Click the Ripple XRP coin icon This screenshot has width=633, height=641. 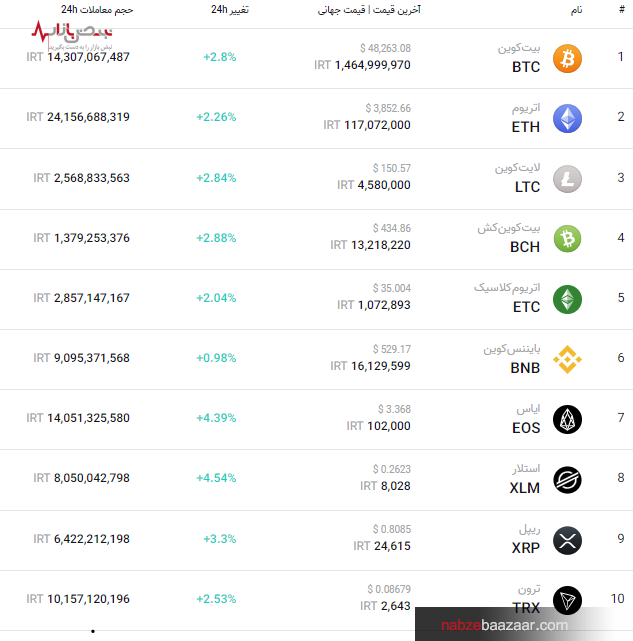pos(567,539)
